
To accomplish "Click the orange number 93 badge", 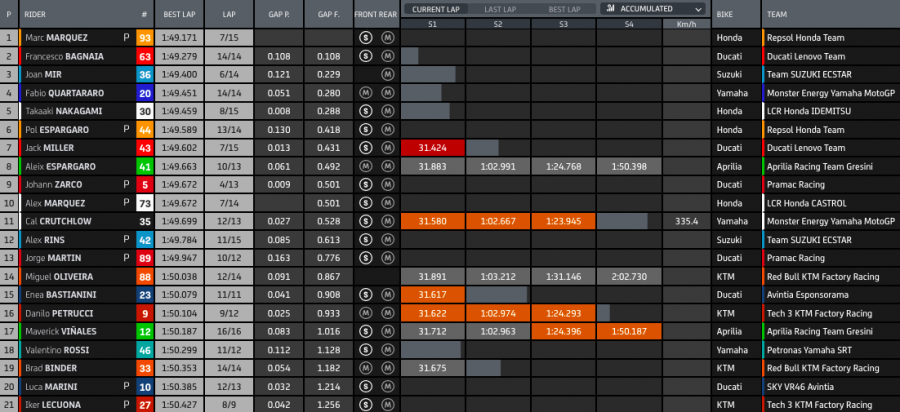I will pyautogui.click(x=145, y=38).
